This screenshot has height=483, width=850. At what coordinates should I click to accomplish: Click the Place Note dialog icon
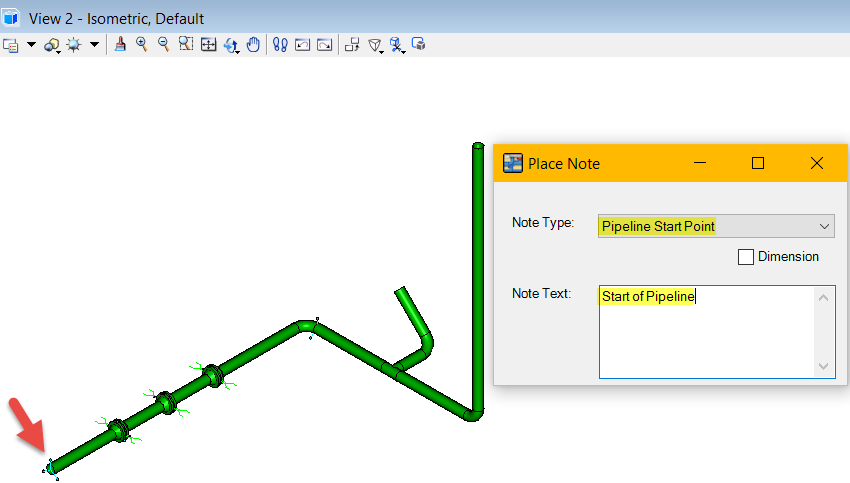[x=513, y=163]
